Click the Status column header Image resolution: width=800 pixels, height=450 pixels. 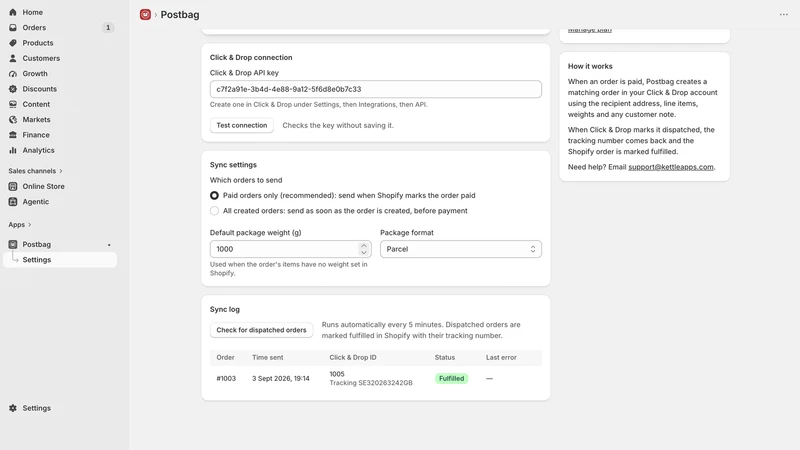click(445, 358)
